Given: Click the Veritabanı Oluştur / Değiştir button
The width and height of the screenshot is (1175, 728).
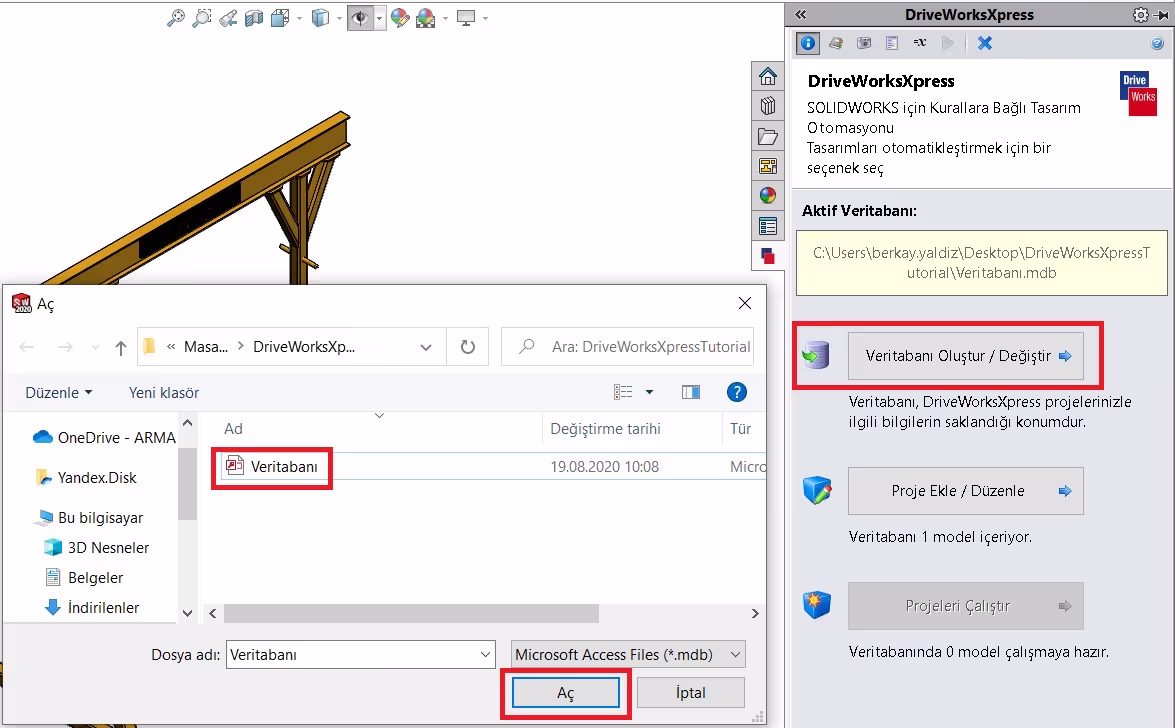Looking at the screenshot, I should 966,355.
